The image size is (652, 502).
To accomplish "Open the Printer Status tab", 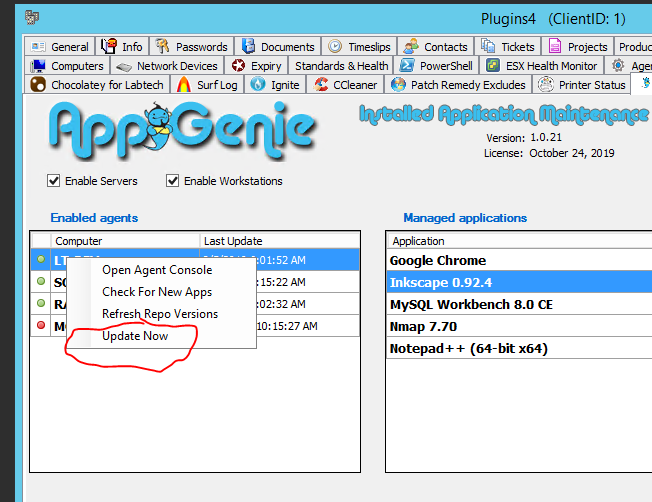I will click(582, 85).
